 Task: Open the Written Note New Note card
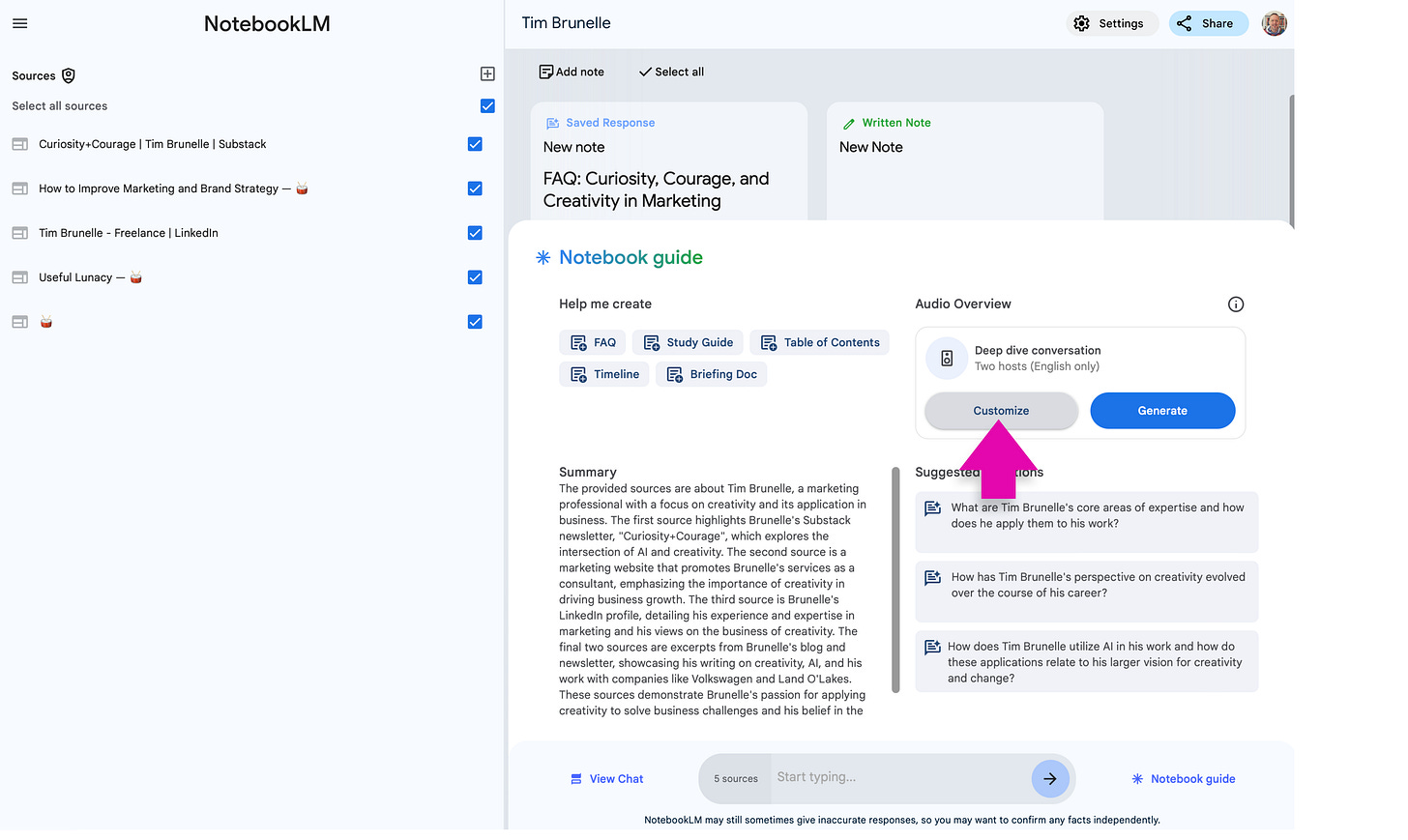pyautogui.click(x=965, y=162)
